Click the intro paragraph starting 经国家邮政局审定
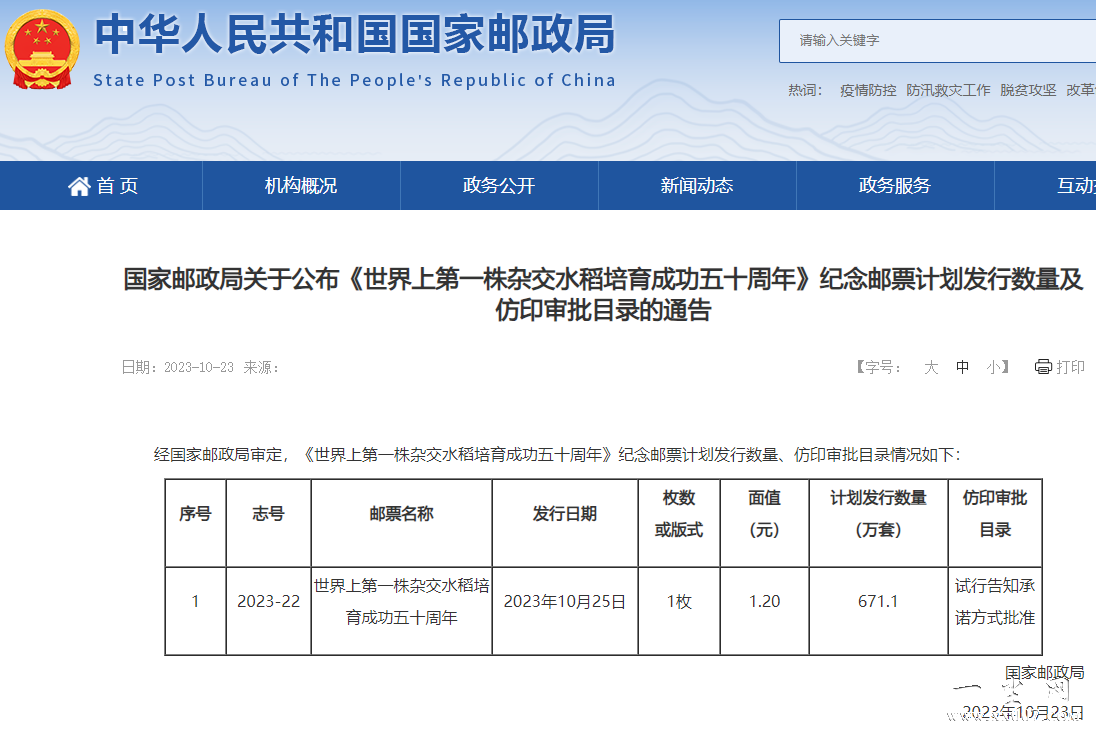Viewport: 1096px width, 729px height. click(x=557, y=455)
